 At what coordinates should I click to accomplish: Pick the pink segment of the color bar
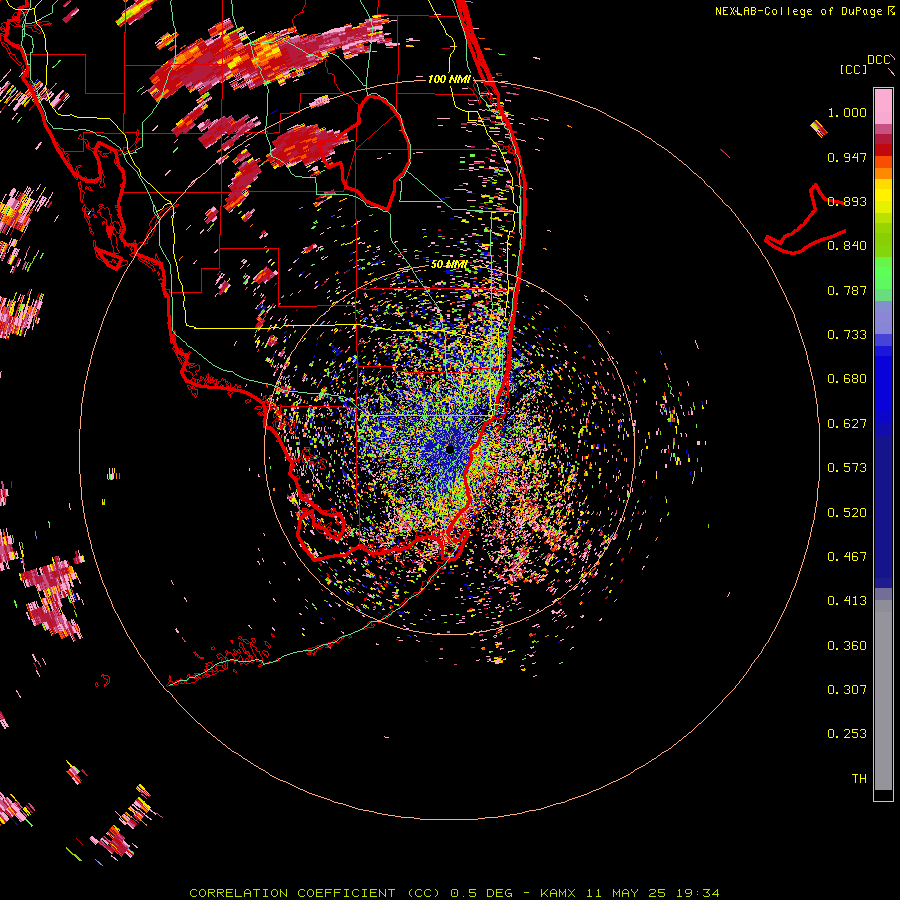[x=883, y=107]
